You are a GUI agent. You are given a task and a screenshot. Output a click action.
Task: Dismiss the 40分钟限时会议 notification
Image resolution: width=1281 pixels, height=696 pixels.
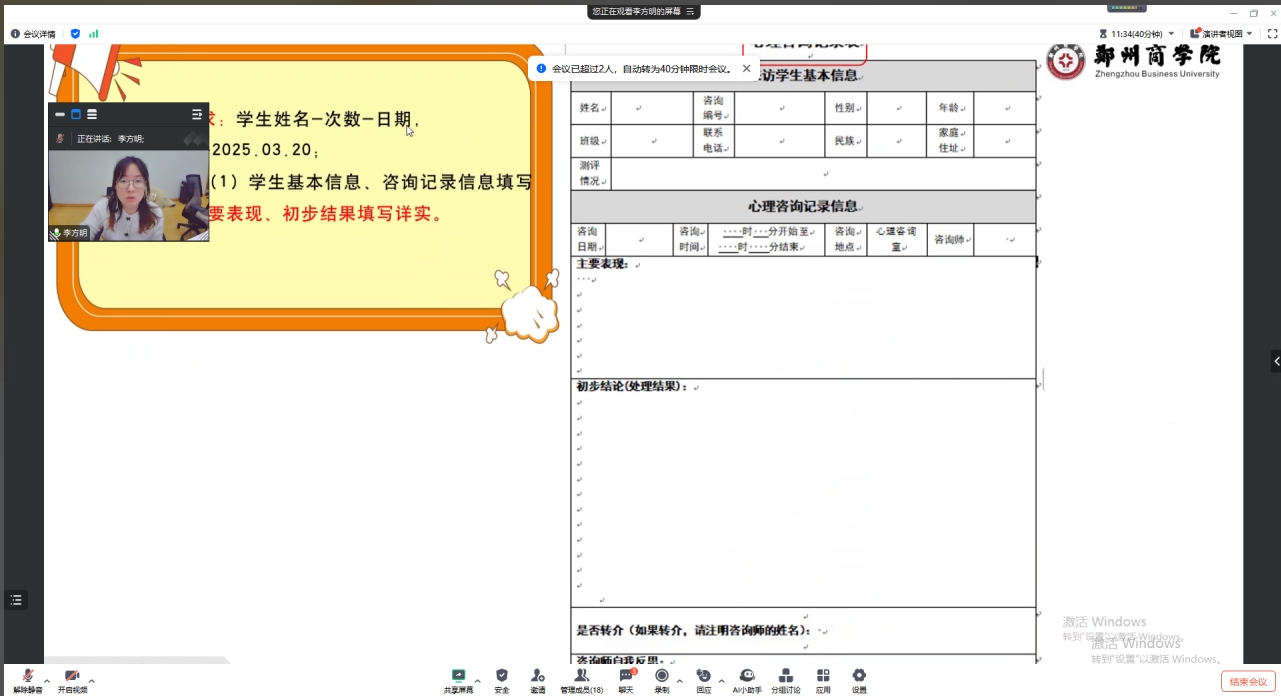pos(746,69)
